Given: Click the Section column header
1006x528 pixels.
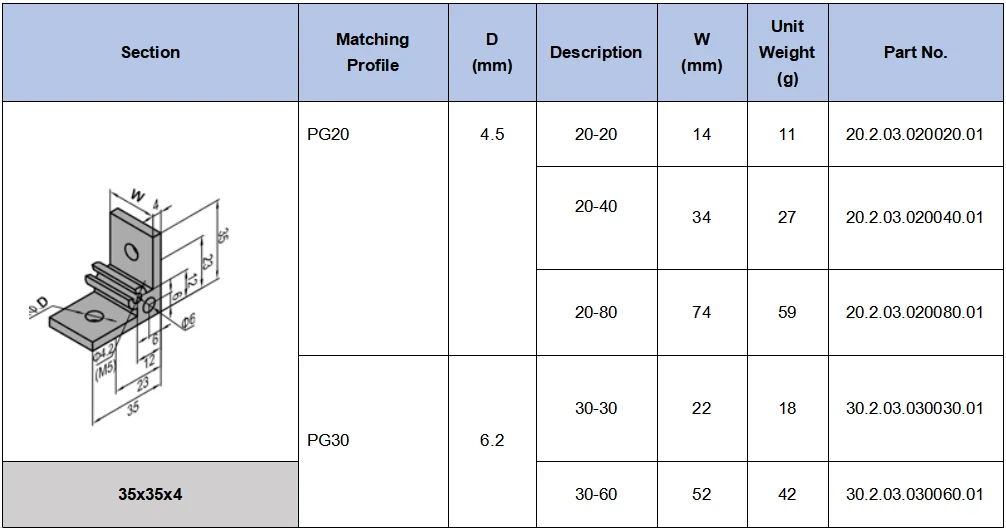Looking at the screenshot, I should tap(150, 52).
